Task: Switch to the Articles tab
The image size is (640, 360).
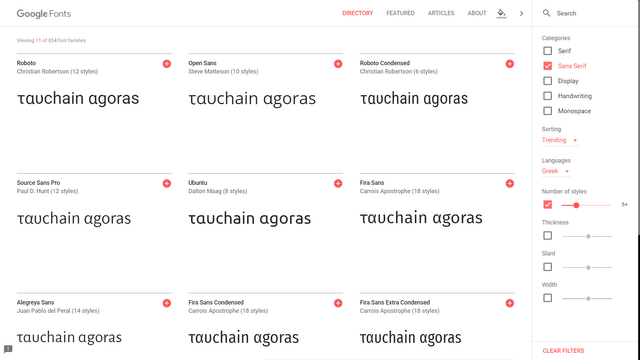Action: [x=441, y=13]
